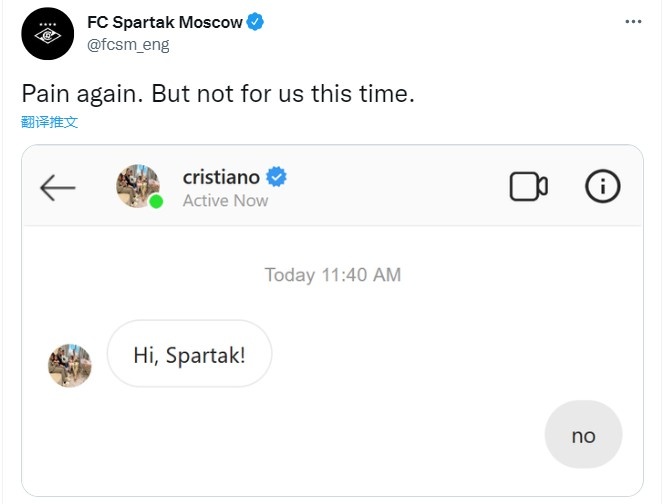This screenshot has height=504, width=665.
Task: Select the "no" reply bubble
Action: coord(583,435)
